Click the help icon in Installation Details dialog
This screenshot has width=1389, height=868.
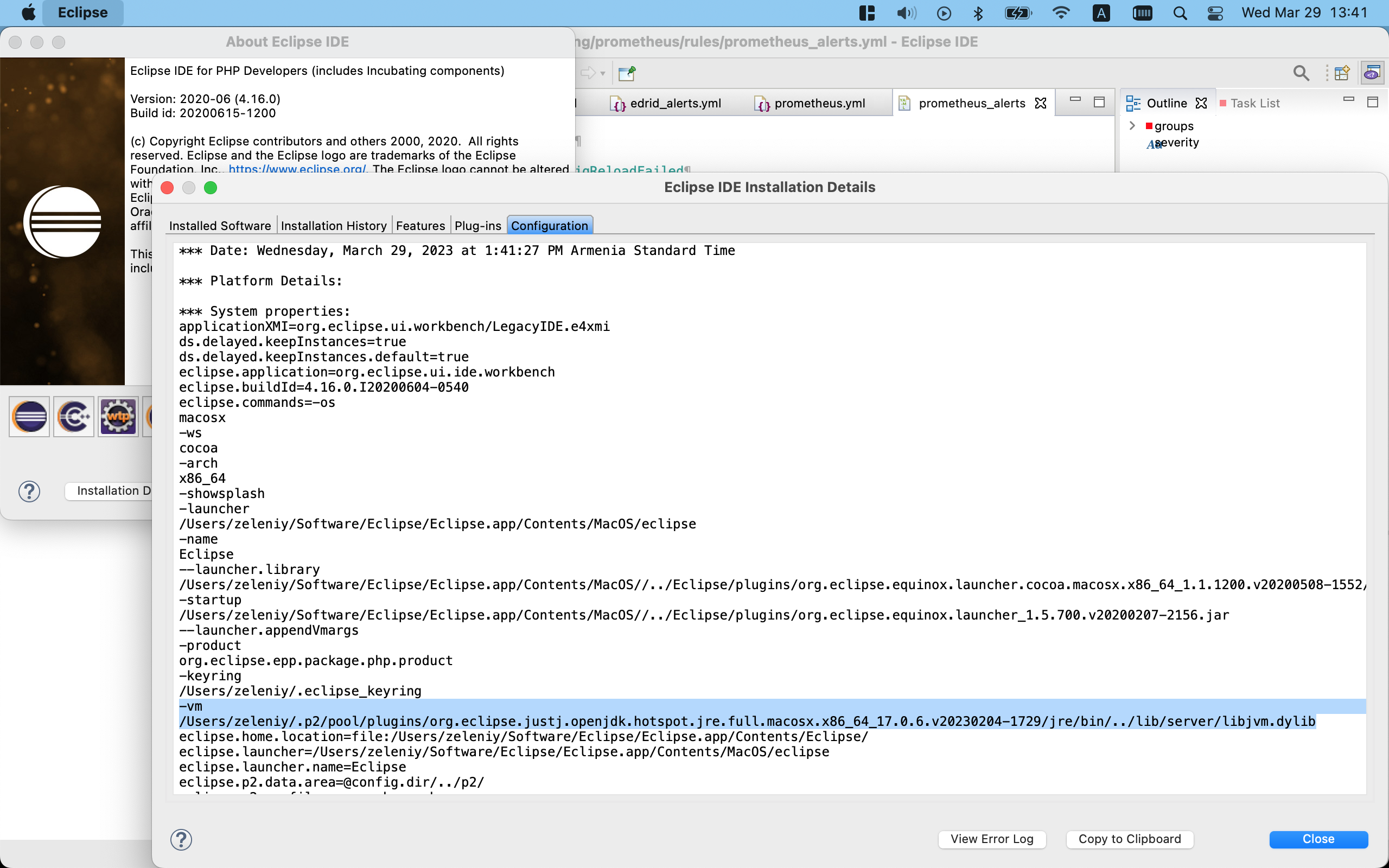tap(182, 839)
